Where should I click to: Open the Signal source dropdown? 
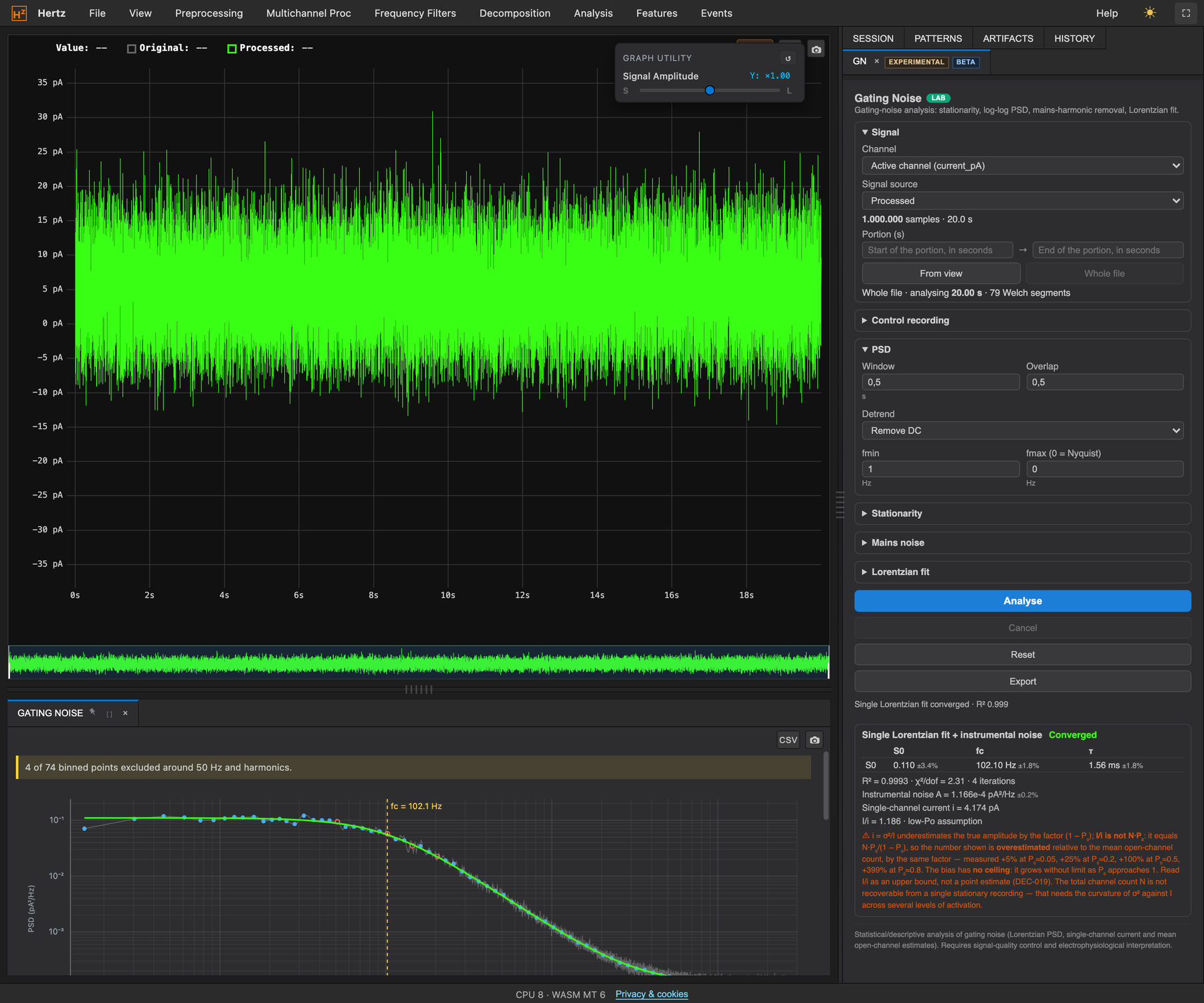point(1022,201)
